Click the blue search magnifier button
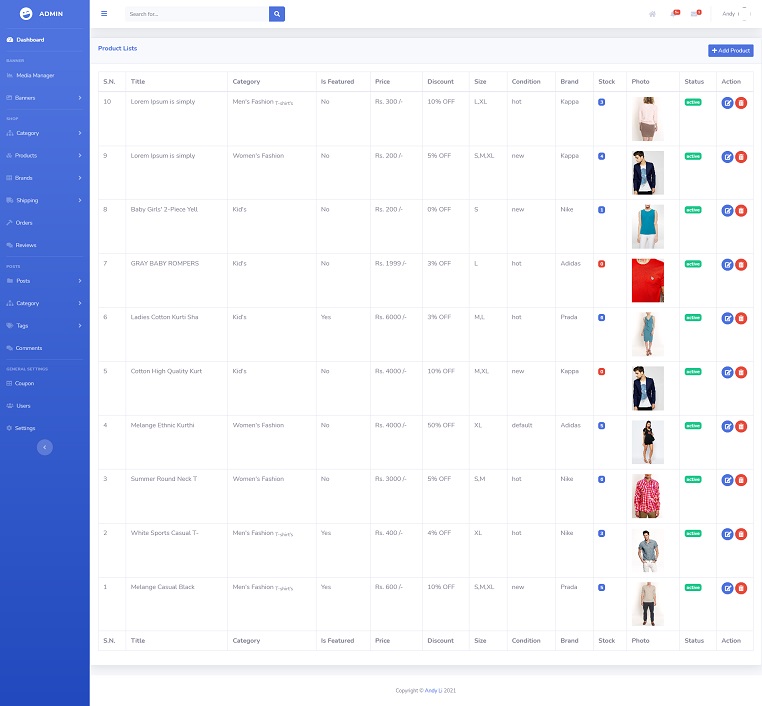 (x=277, y=14)
